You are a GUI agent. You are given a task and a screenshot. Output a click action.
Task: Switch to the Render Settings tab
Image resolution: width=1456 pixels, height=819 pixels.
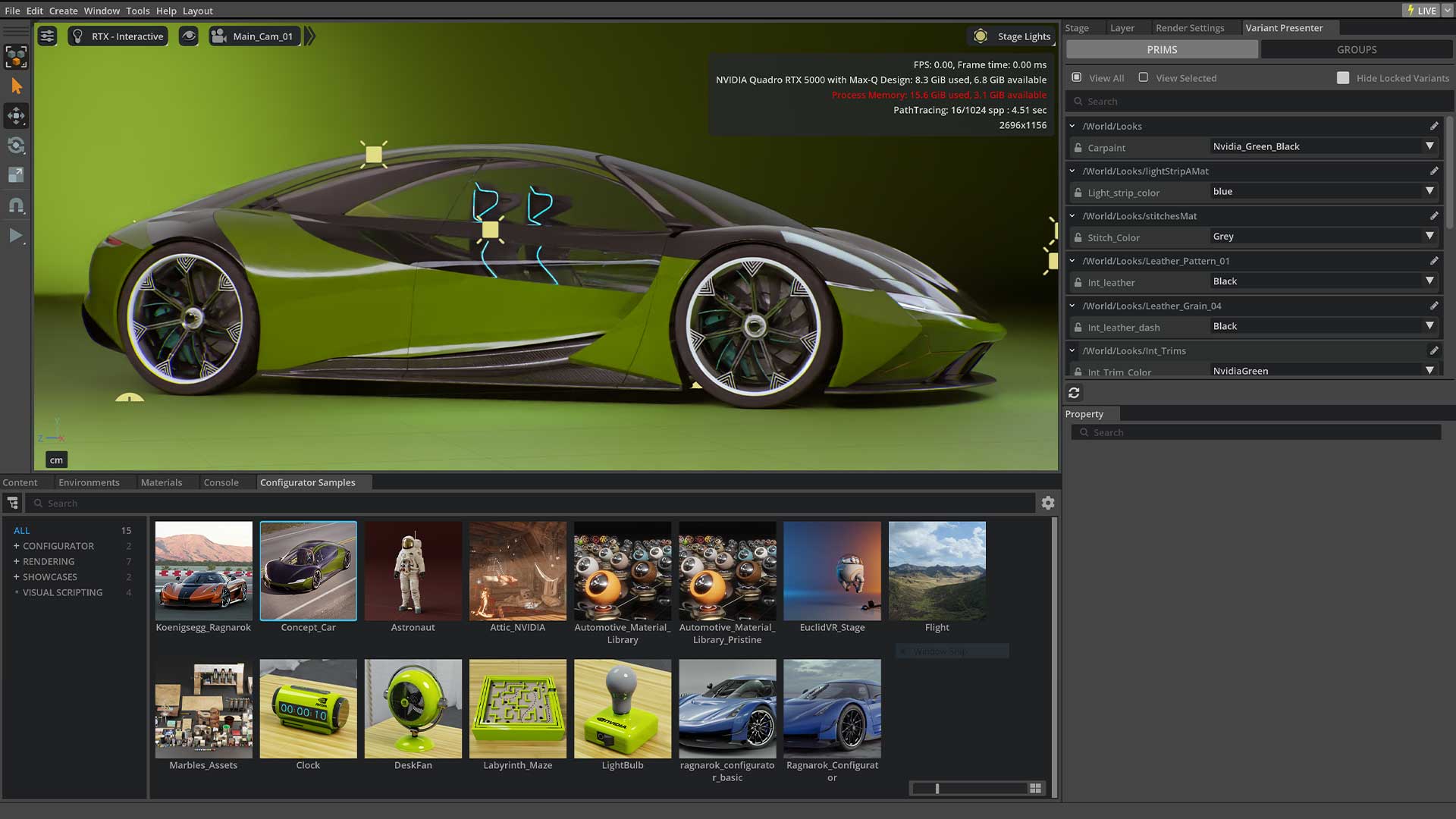[x=1190, y=28]
